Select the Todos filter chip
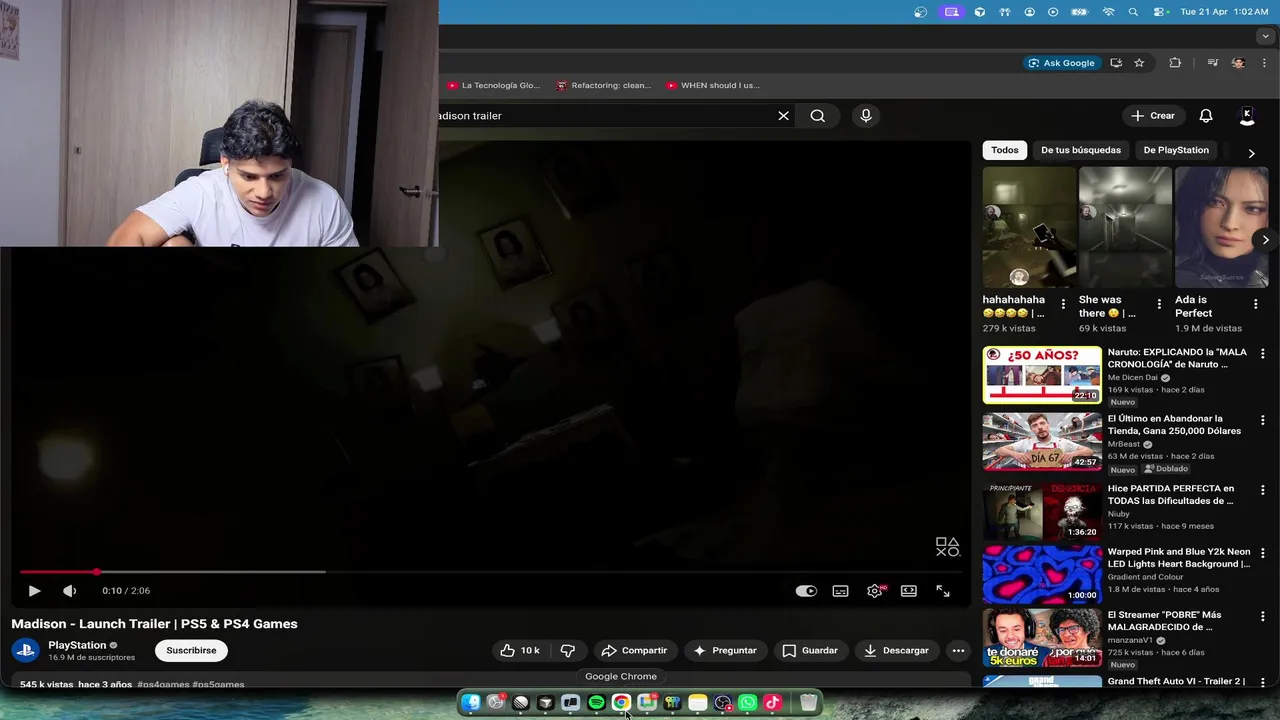1280x720 pixels. click(1005, 150)
